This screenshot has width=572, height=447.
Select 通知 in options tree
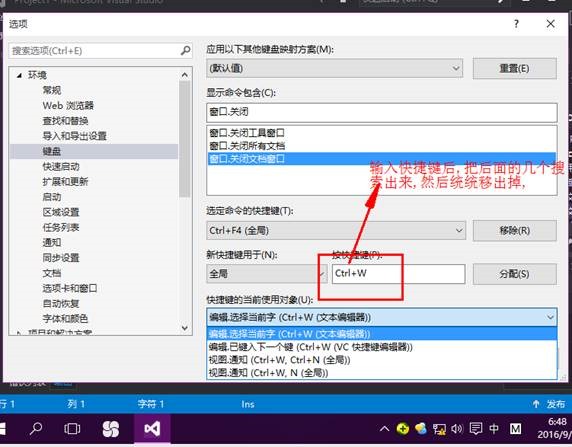pos(52,242)
